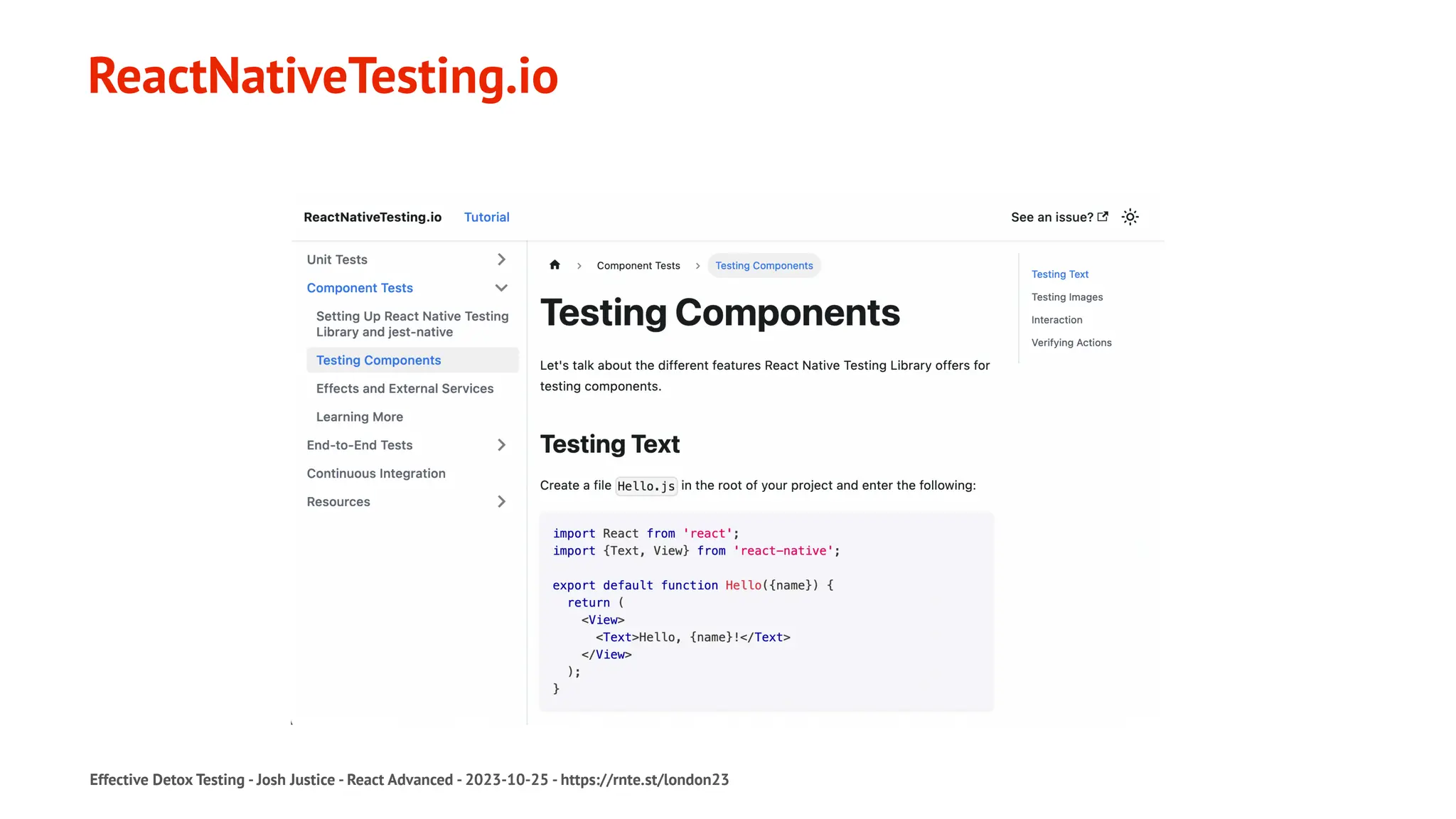The image size is (1456, 819).
Task: Click the slide title ReactNativeTesting.io
Action: [323, 77]
